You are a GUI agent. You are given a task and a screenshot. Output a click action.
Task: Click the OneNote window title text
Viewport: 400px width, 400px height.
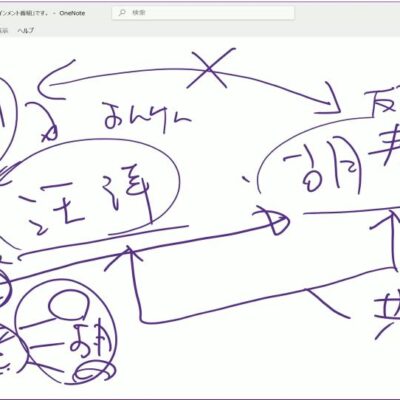[x=72, y=13]
